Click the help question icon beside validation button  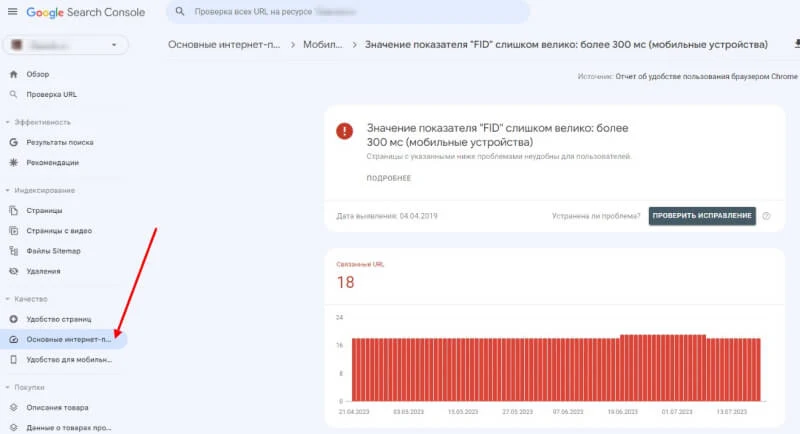pos(766,216)
